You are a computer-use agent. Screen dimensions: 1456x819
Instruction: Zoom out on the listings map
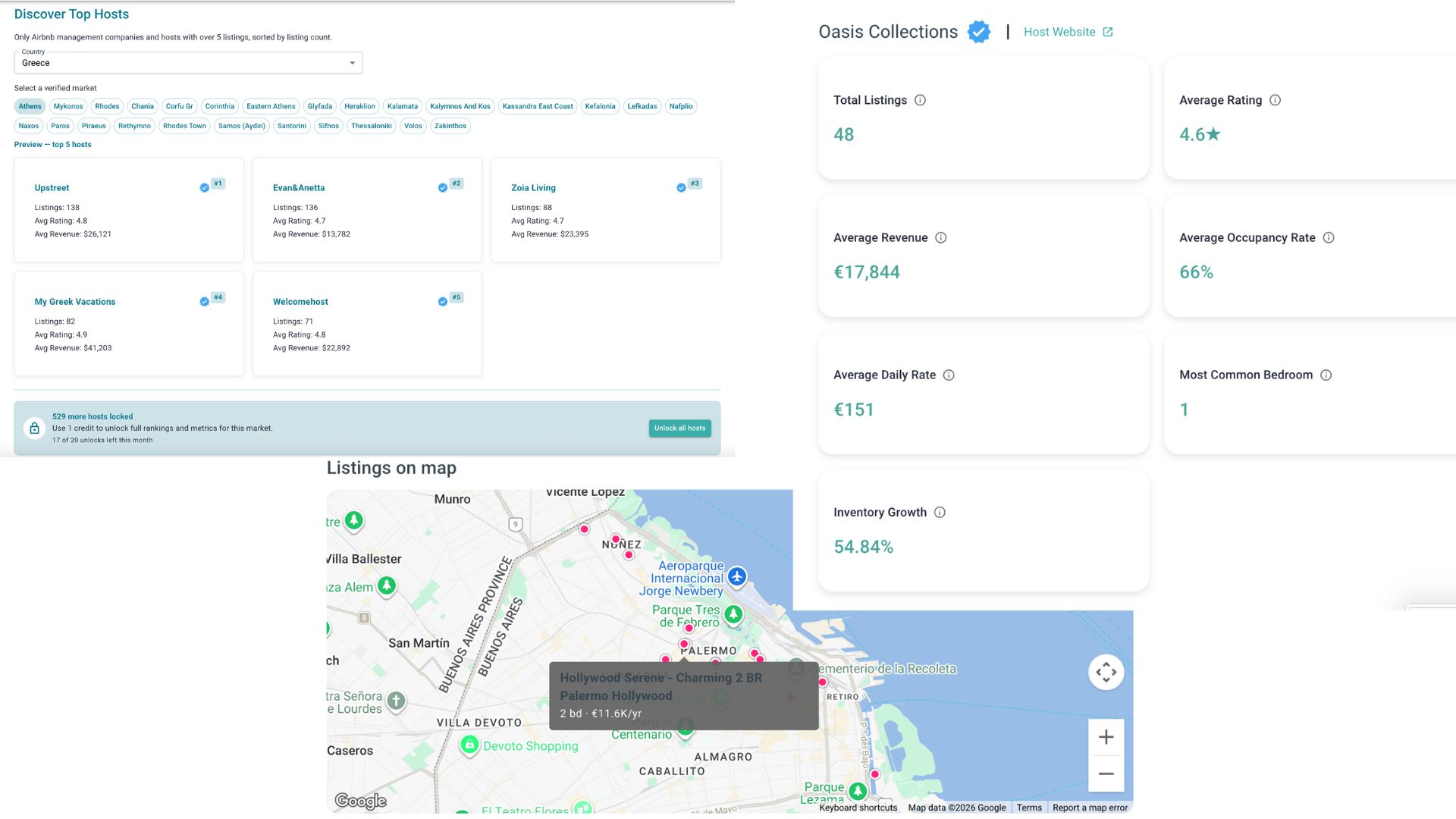(1106, 773)
